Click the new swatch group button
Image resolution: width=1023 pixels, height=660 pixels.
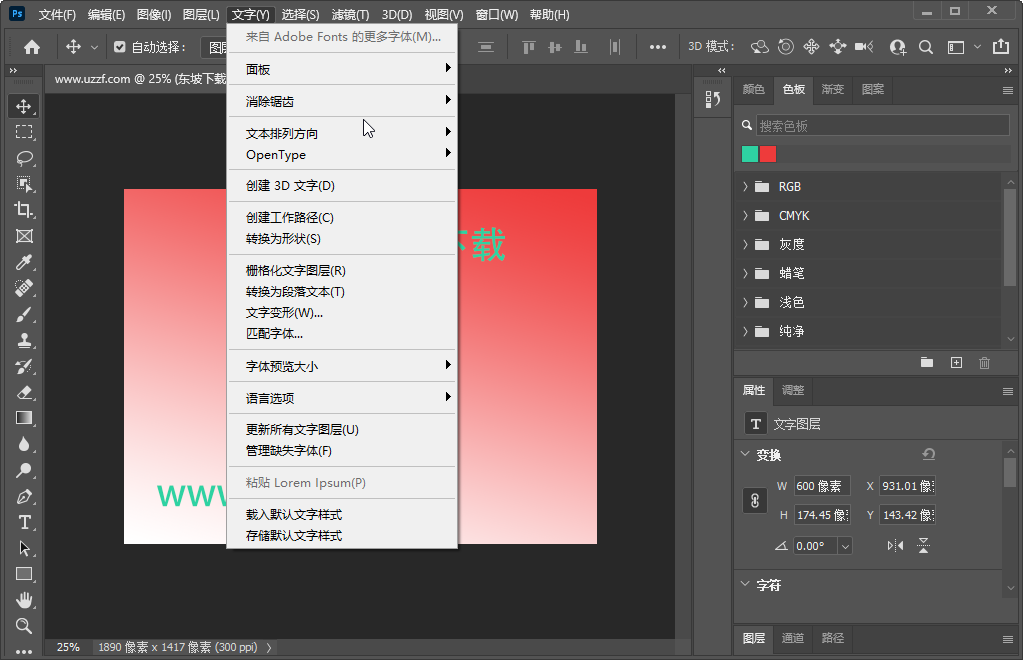pos(926,362)
